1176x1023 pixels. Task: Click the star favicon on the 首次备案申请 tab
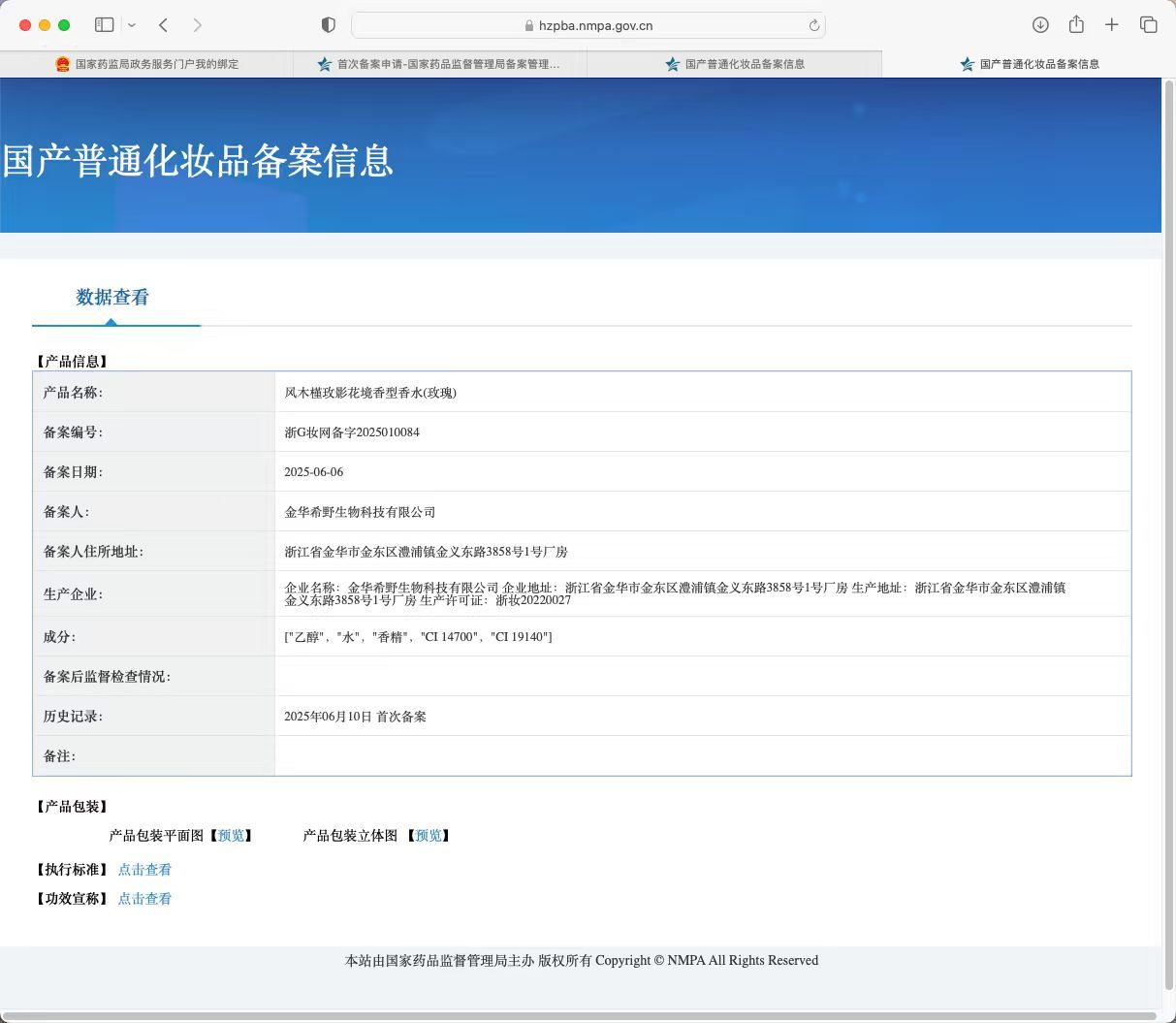pos(324,64)
